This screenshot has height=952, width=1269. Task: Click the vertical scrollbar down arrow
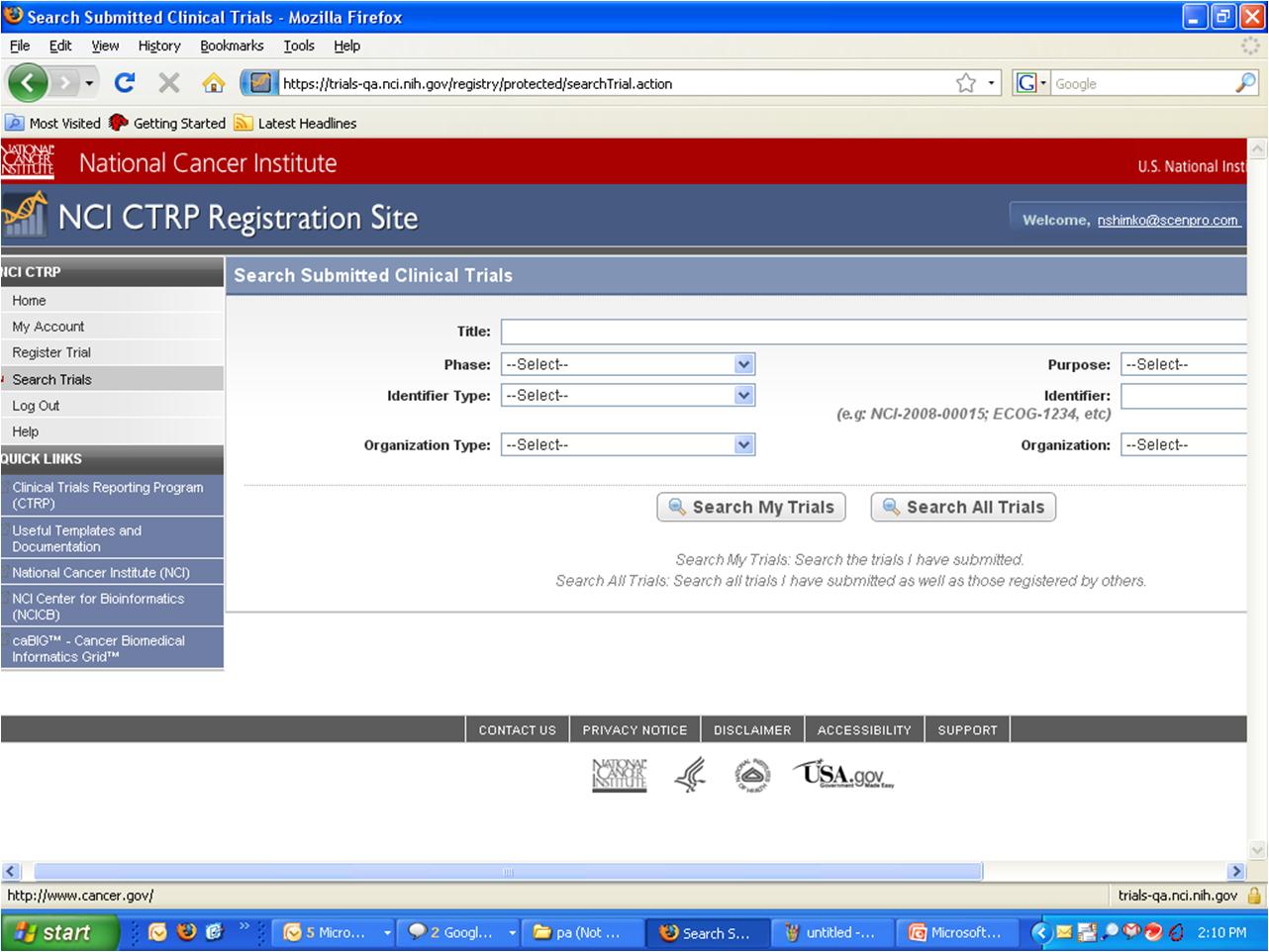click(x=1259, y=850)
